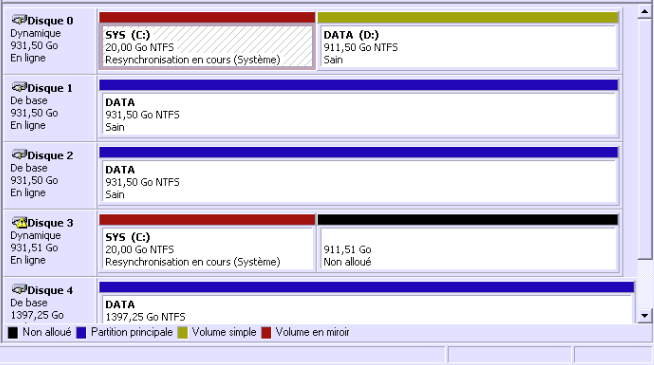654x365 pixels.
Task: Click the Disque 2 label
Action: tap(50, 155)
